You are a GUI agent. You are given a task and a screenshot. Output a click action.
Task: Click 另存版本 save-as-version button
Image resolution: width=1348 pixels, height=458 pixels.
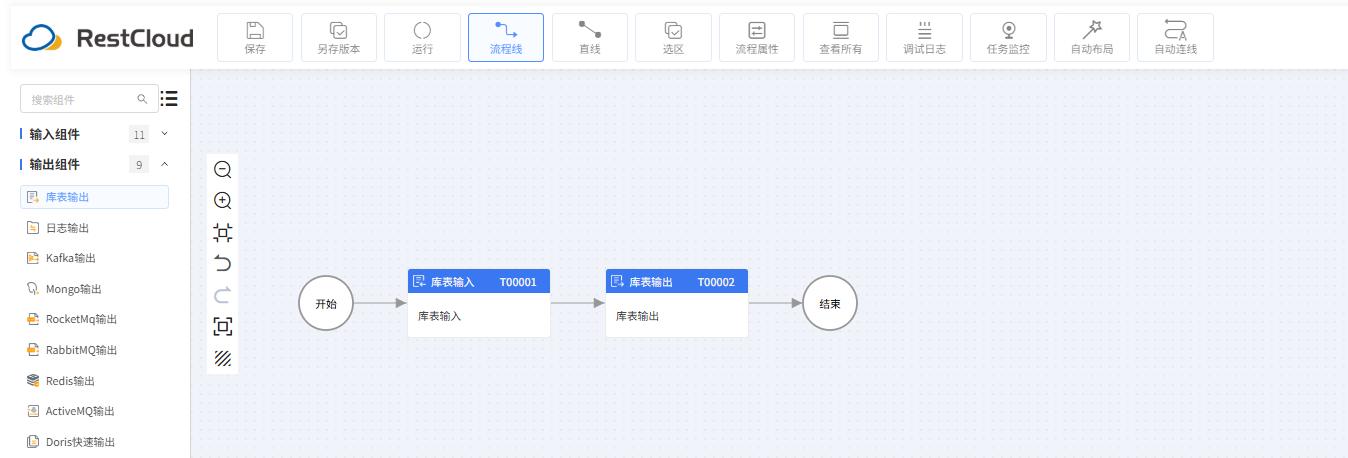(x=339, y=38)
